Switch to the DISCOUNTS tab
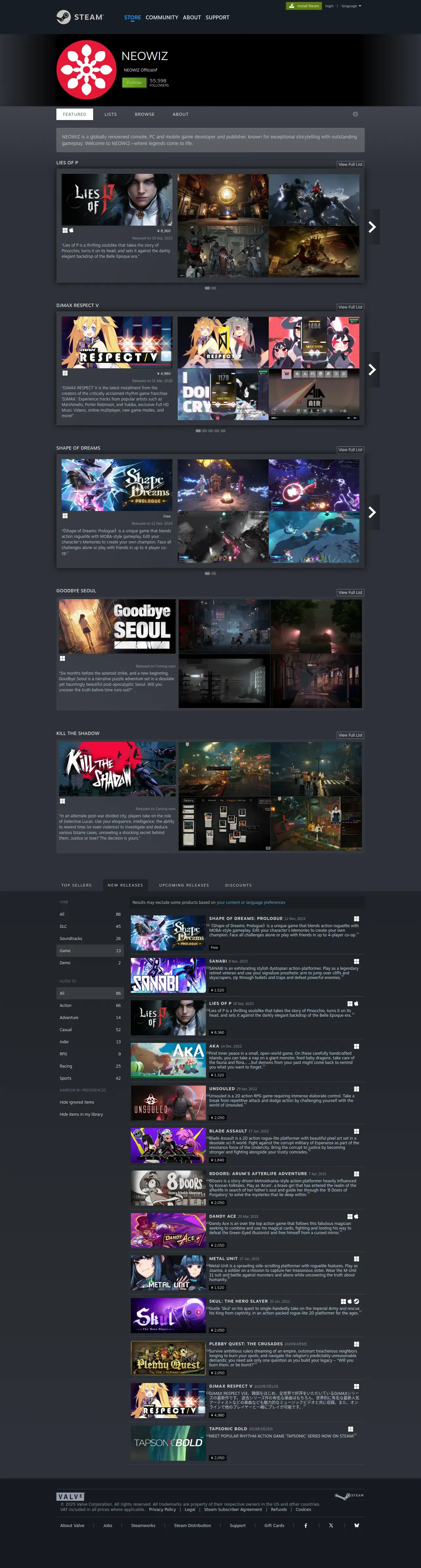 (238, 885)
